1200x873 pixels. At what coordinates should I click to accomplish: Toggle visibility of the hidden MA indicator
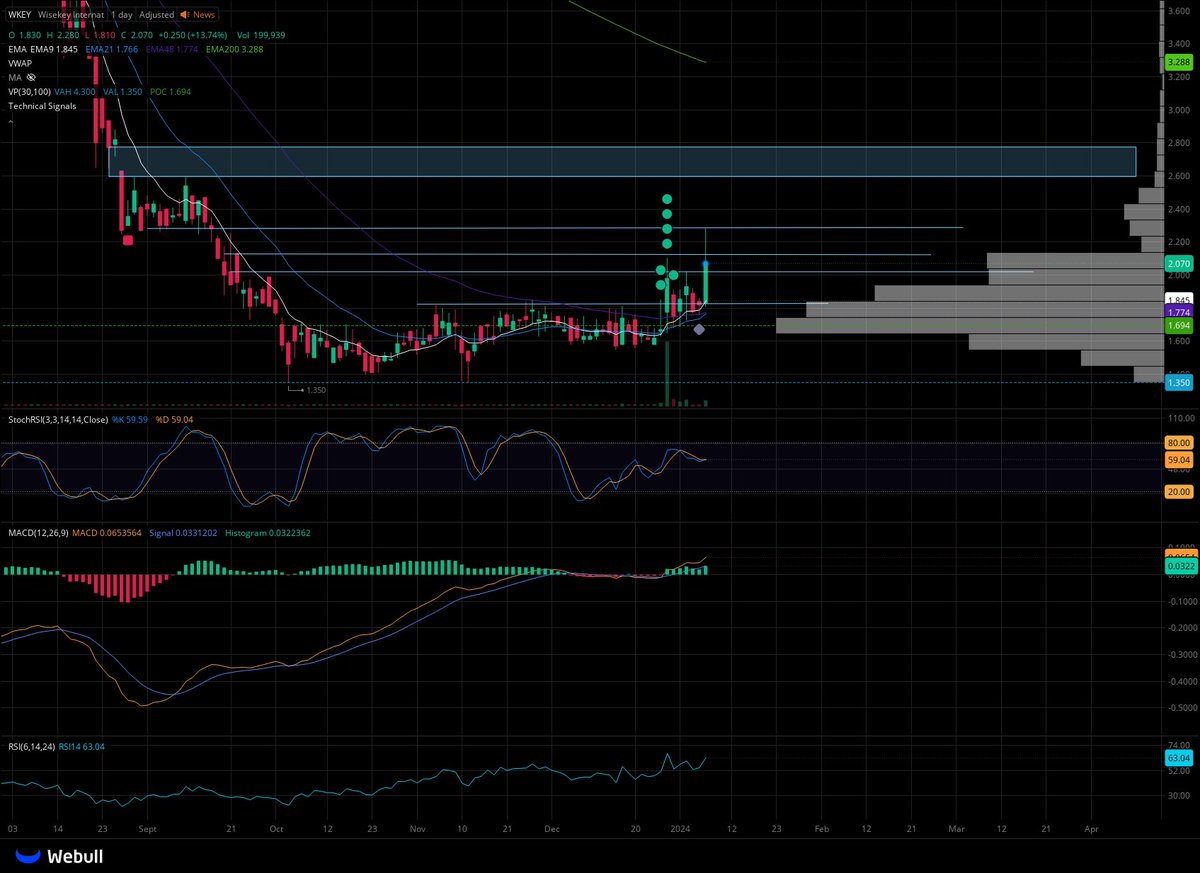pos(31,77)
